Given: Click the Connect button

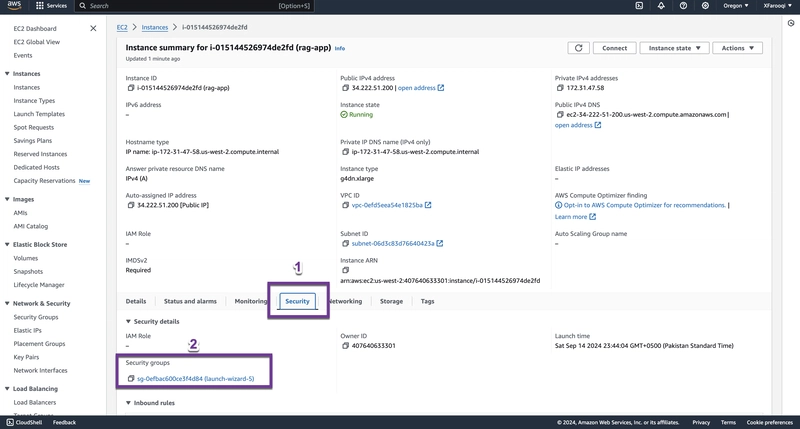Looking at the screenshot, I should coord(614,48).
